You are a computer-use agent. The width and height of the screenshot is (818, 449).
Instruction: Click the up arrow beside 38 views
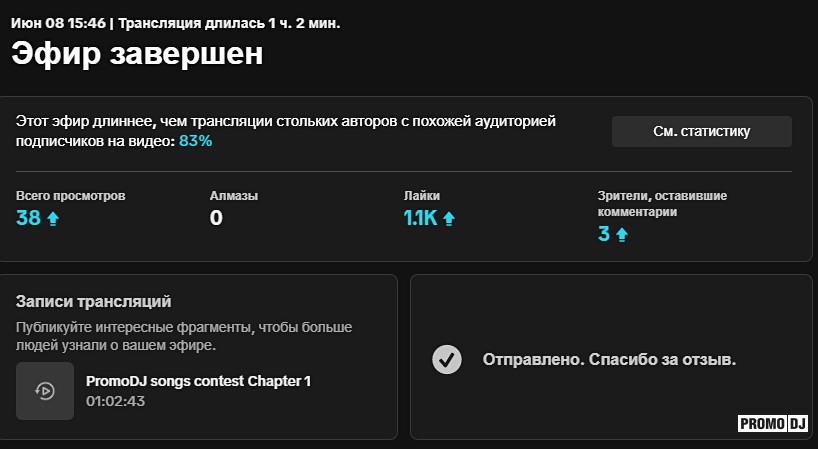(x=53, y=218)
